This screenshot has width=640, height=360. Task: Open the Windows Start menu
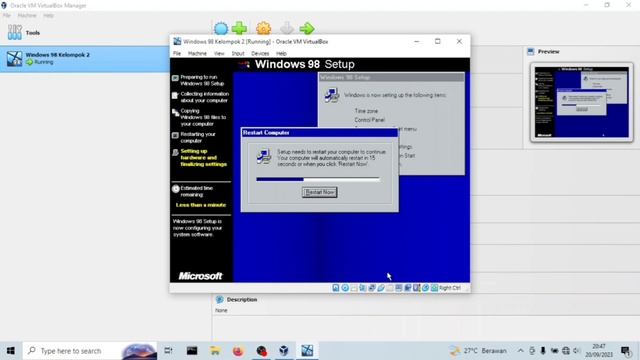point(11,351)
